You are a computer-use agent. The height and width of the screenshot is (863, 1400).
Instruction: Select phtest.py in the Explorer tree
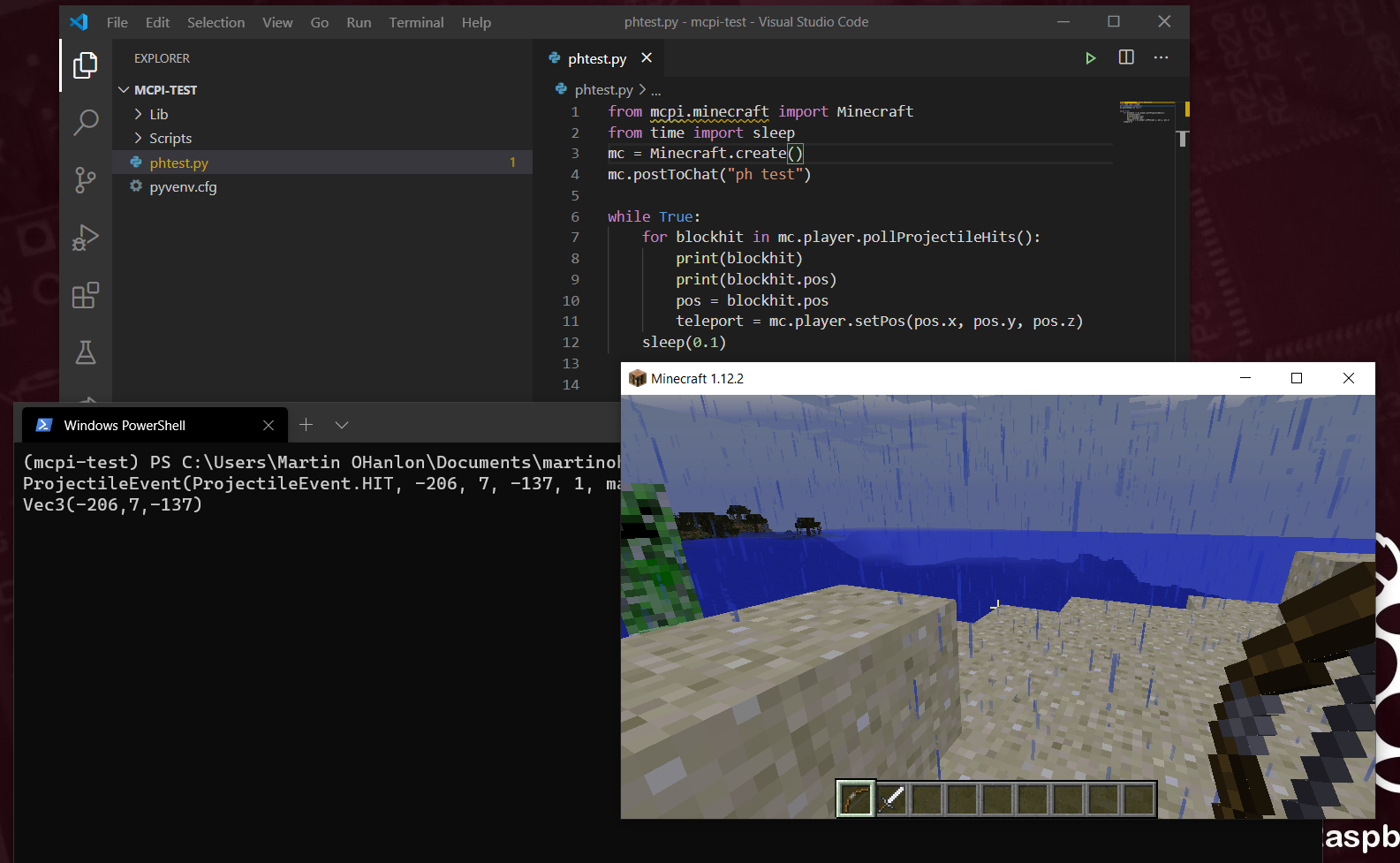pyautogui.click(x=323, y=163)
